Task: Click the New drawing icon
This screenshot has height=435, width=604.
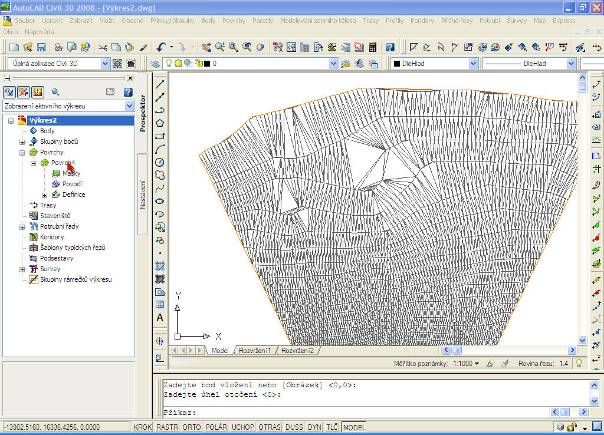Action: (14, 47)
